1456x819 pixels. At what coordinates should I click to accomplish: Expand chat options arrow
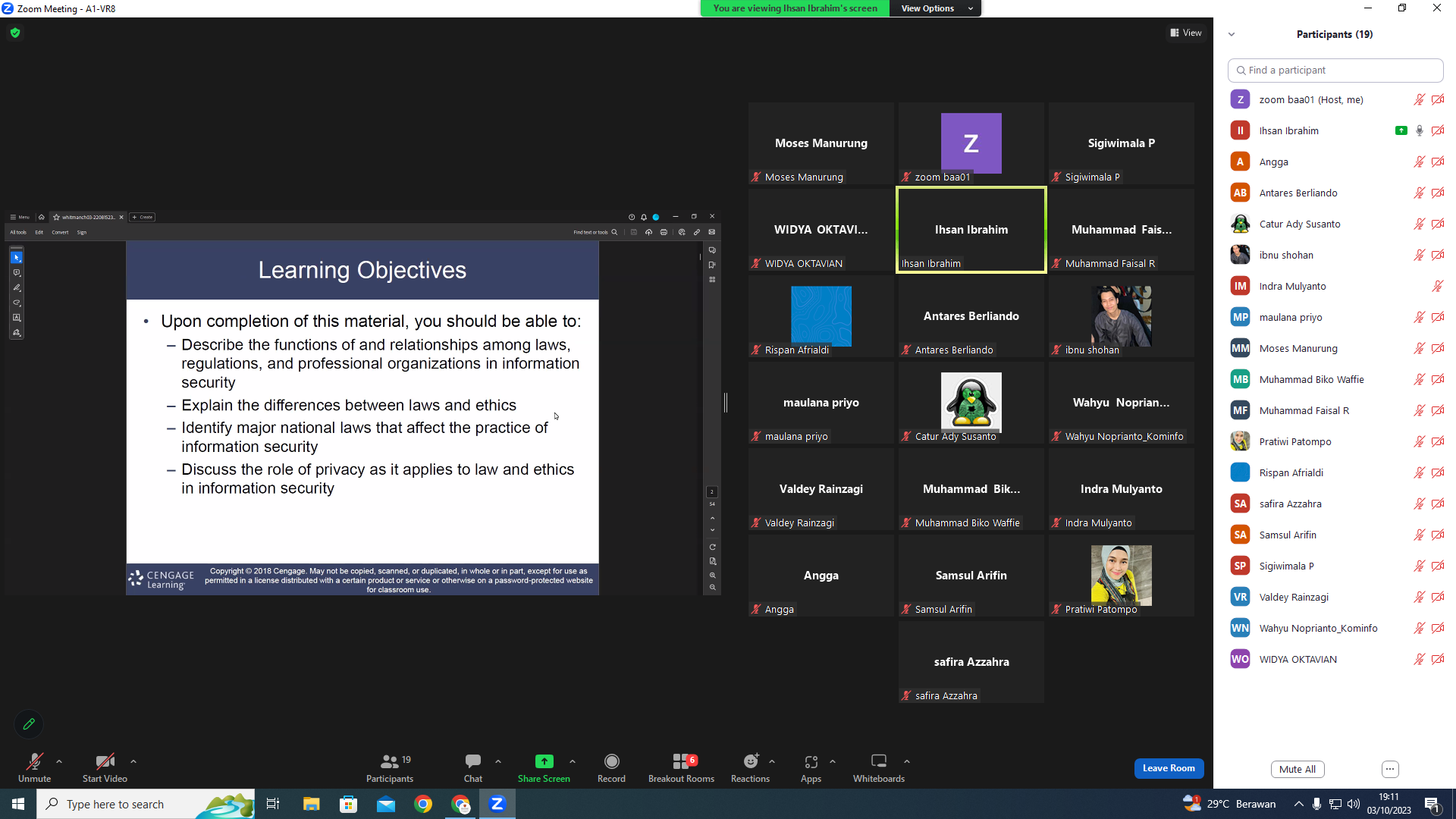pyautogui.click(x=498, y=761)
